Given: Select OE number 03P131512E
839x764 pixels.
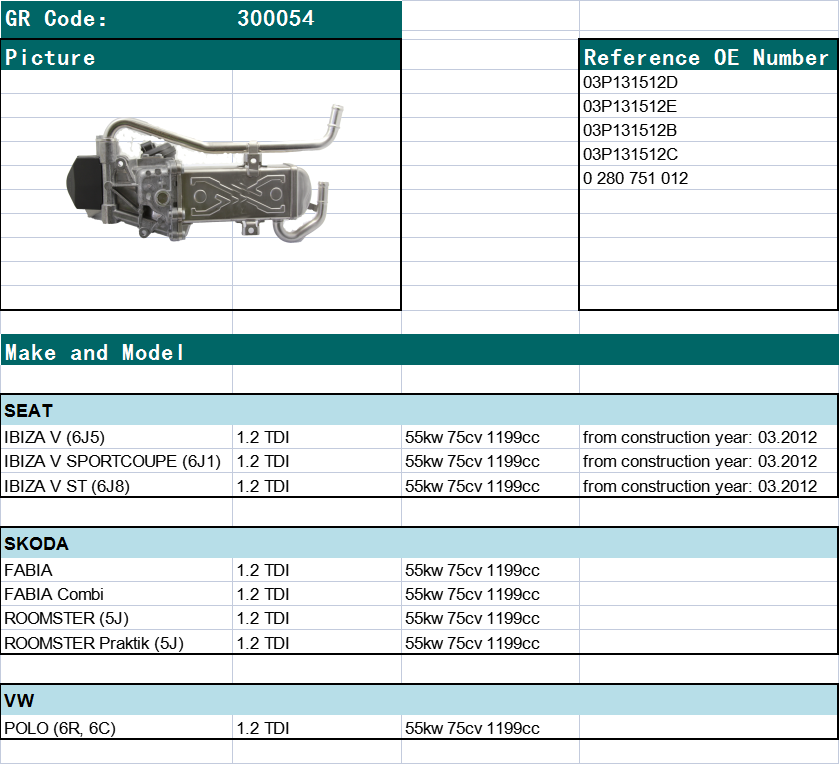Looking at the screenshot, I should pyautogui.click(x=708, y=106).
